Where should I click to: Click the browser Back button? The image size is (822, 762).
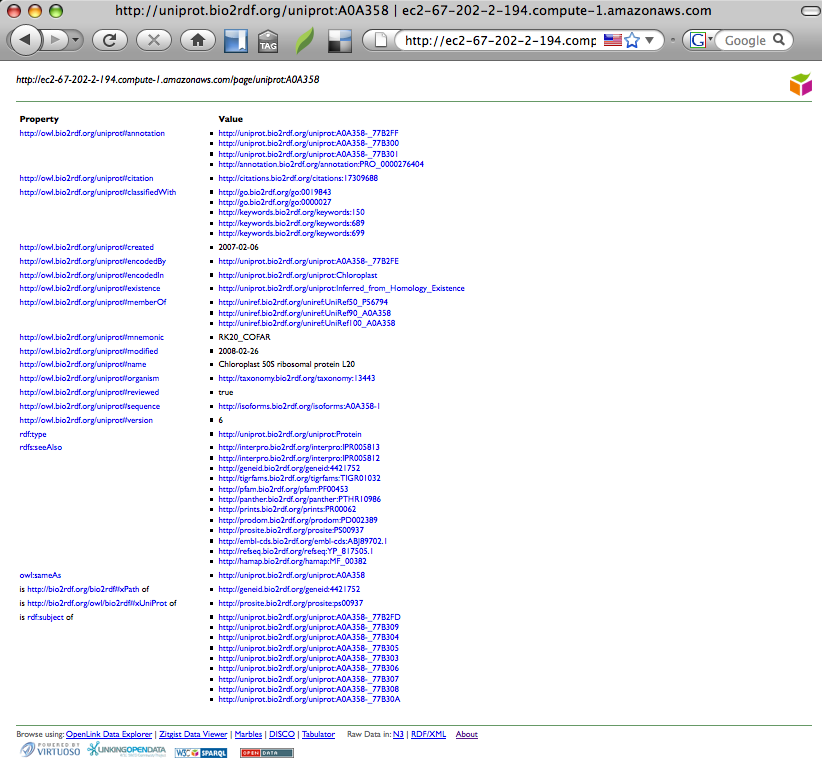pyautogui.click(x=25, y=41)
